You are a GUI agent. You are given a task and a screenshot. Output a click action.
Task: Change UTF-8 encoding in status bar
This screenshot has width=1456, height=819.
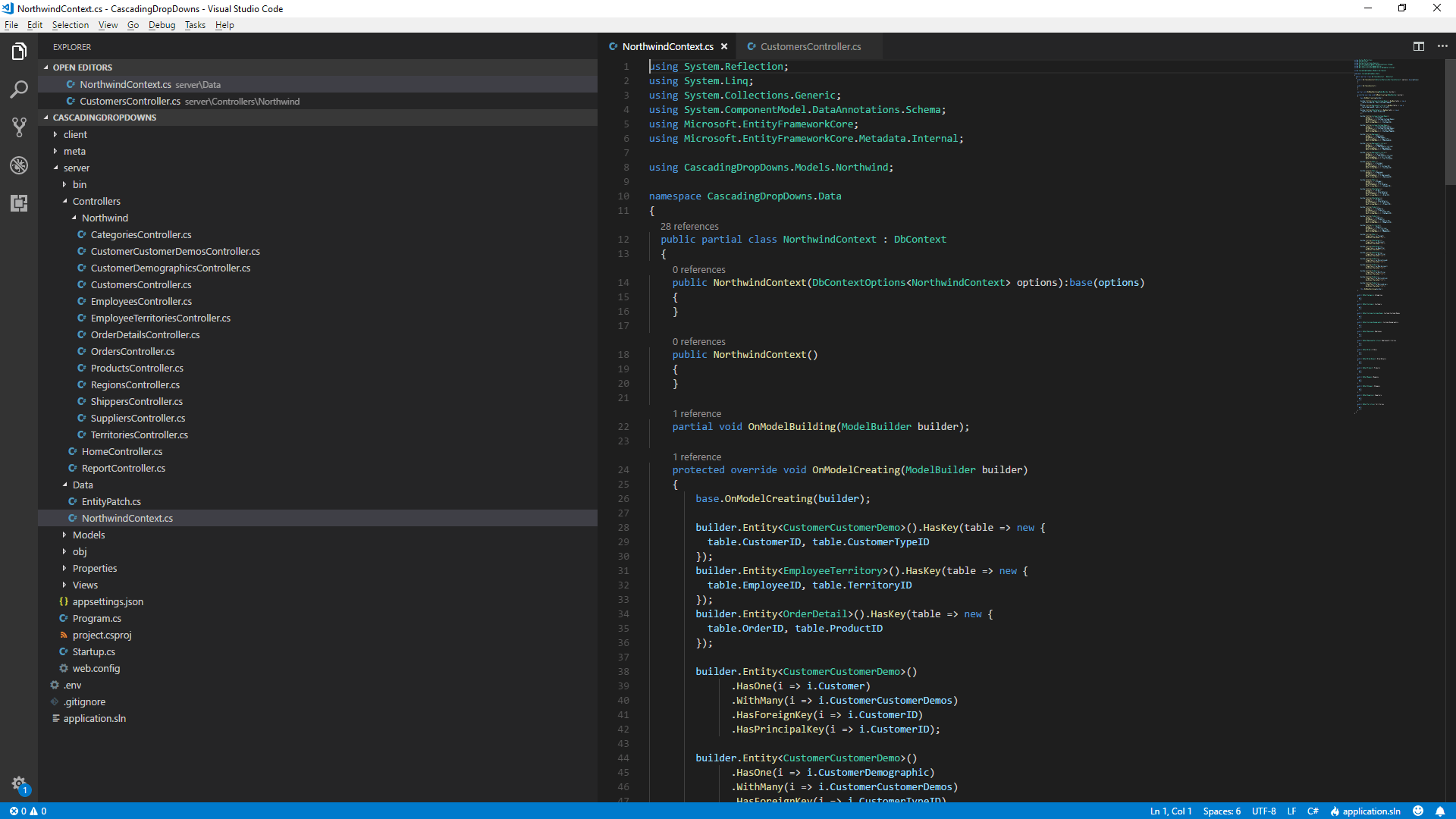1263,811
